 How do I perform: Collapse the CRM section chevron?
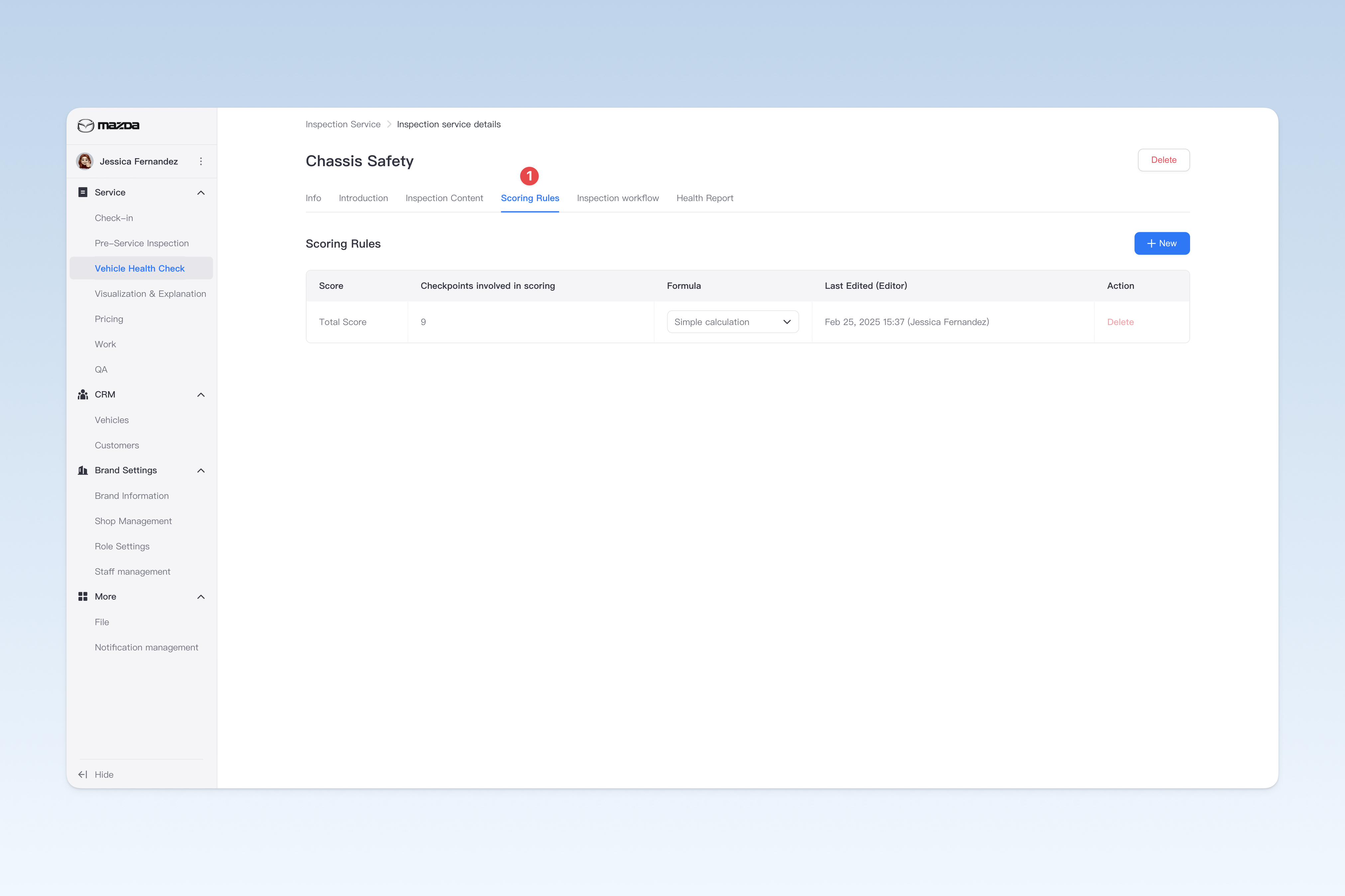(x=201, y=395)
